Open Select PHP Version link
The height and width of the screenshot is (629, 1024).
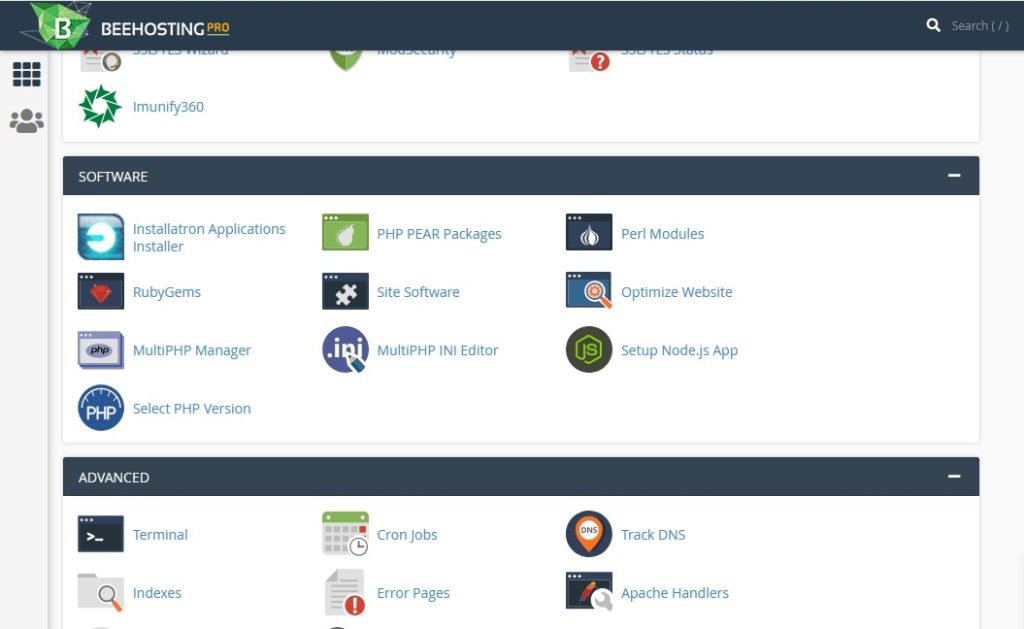[191, 408]
